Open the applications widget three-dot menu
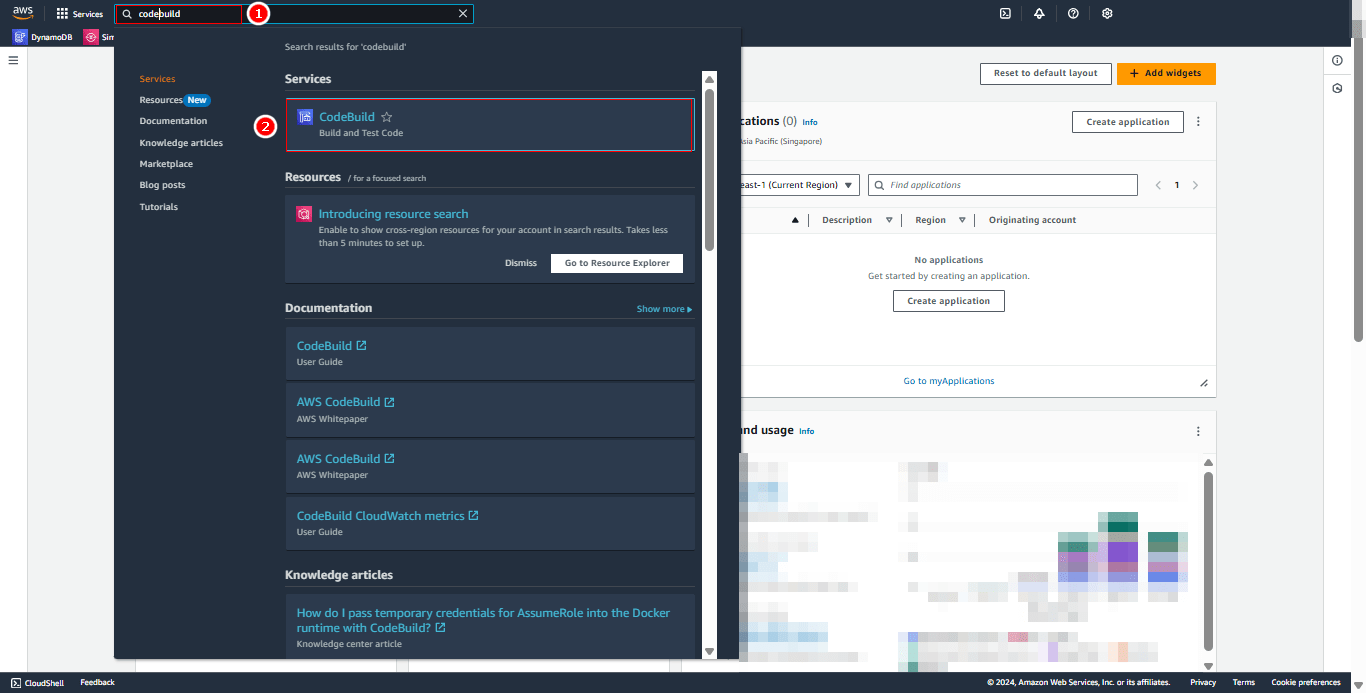Screen dimensions: 1366x693 tap(1198, 122)
